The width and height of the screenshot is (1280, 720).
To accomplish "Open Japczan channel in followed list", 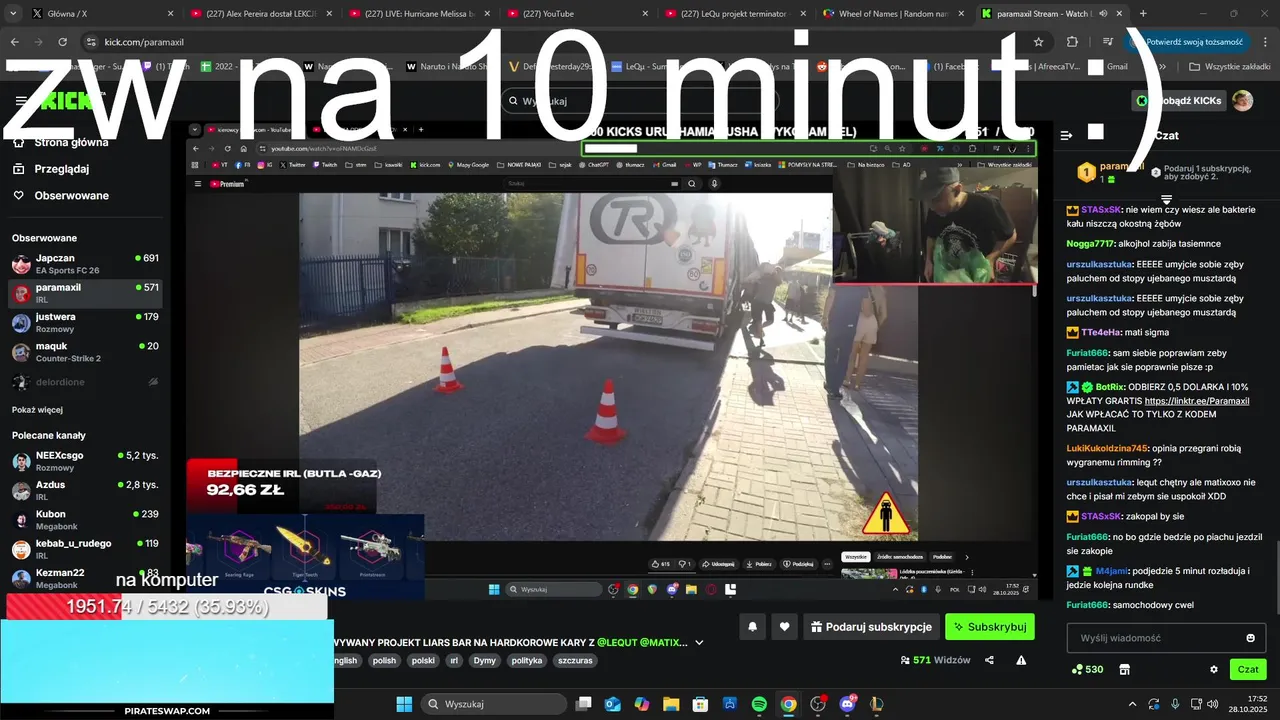I will pos(85,264).
